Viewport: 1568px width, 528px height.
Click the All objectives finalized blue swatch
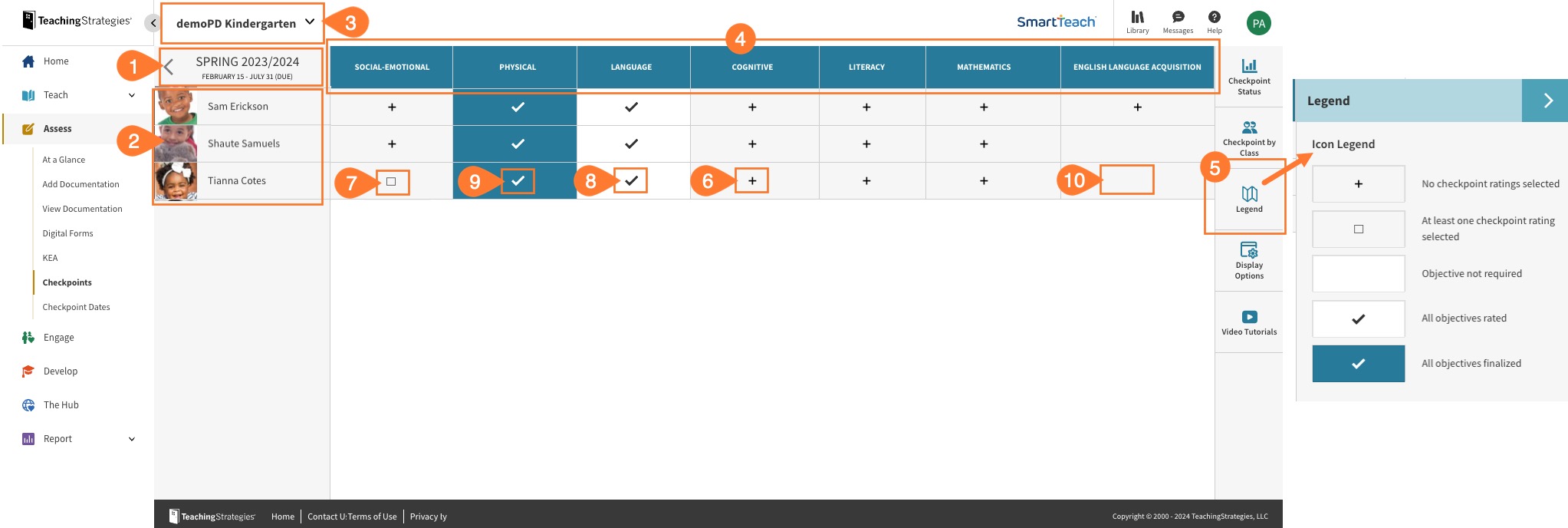coord(1358,364)
